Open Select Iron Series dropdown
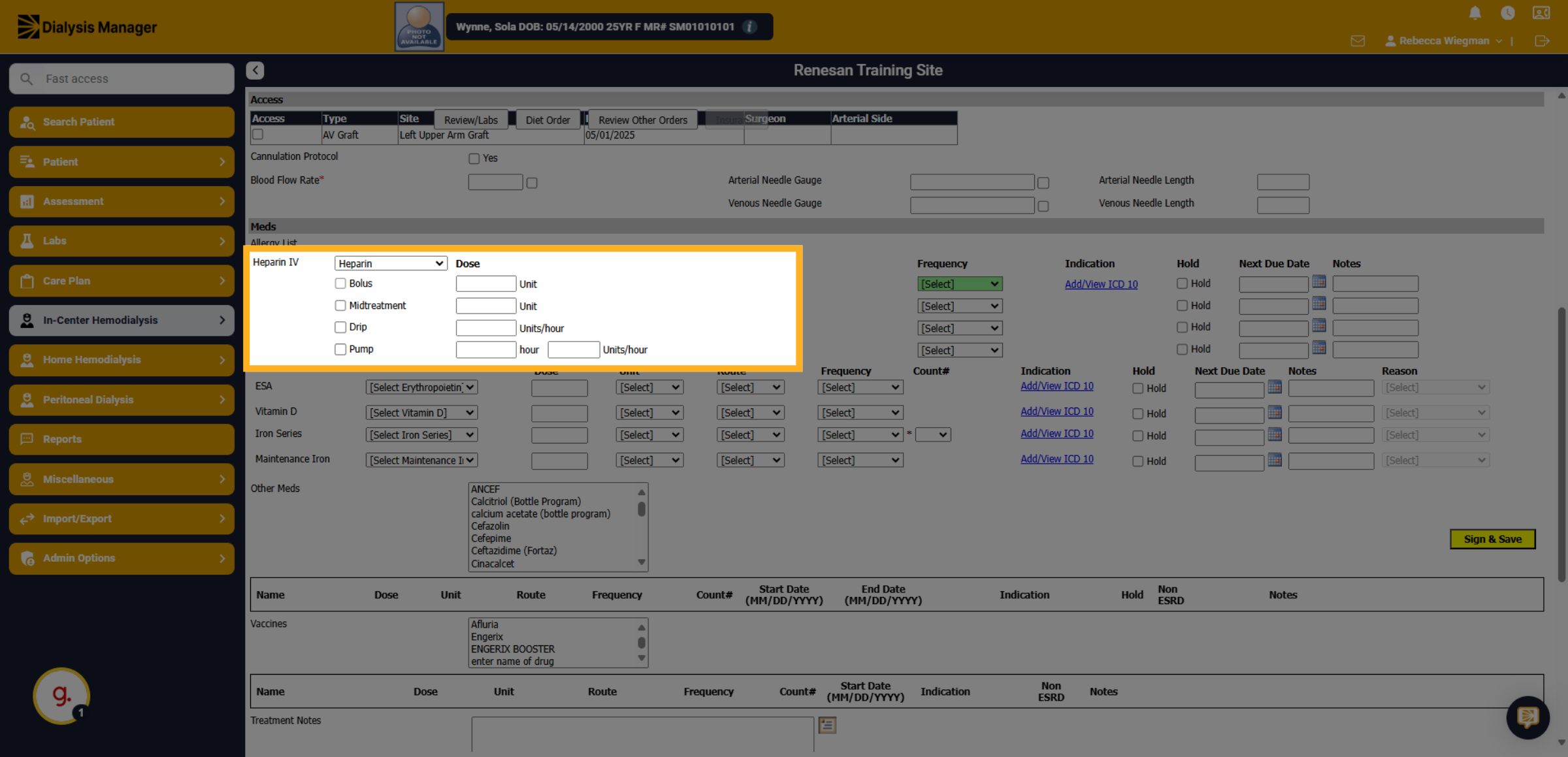 [421, 435]
